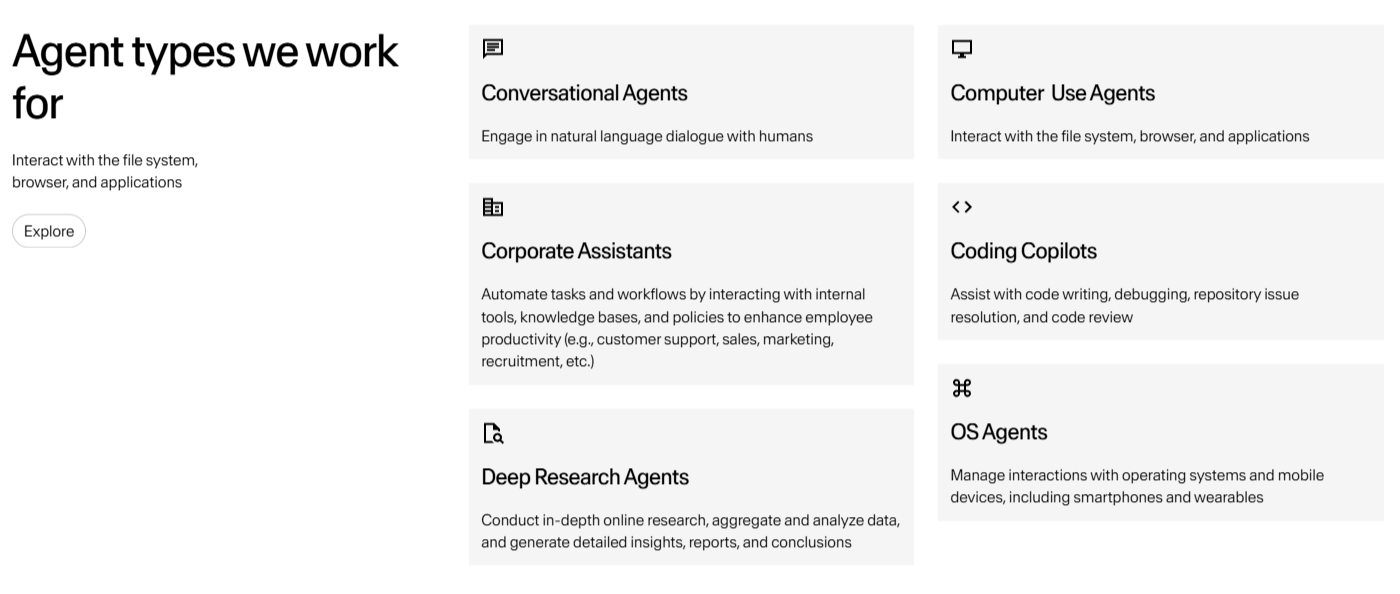The width and height of the screenshot is (1400, 594).
Task: Open the Conversational Agents heading
Action: coord(584,93)
